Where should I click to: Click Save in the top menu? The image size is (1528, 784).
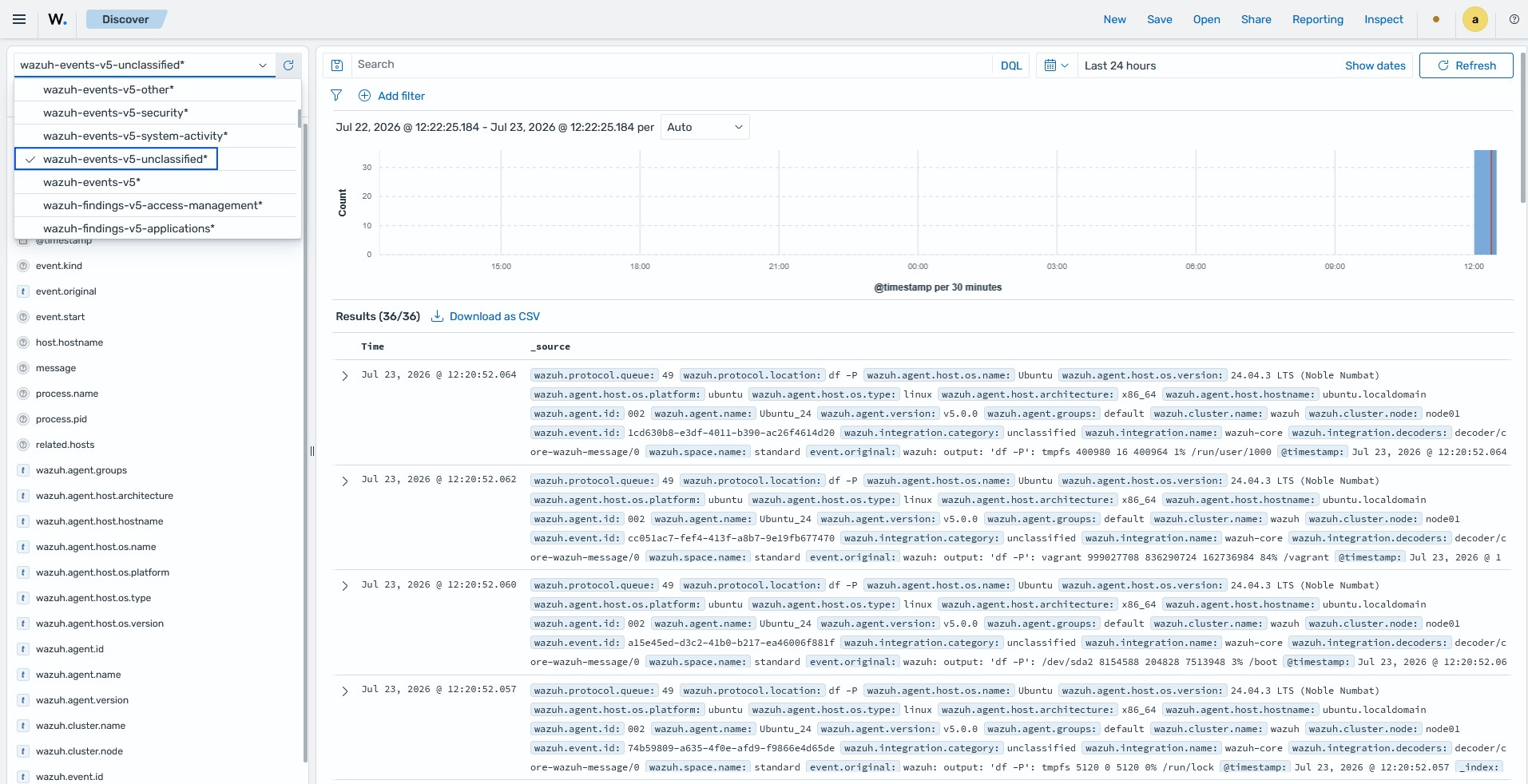click(x=1159, y=19)
